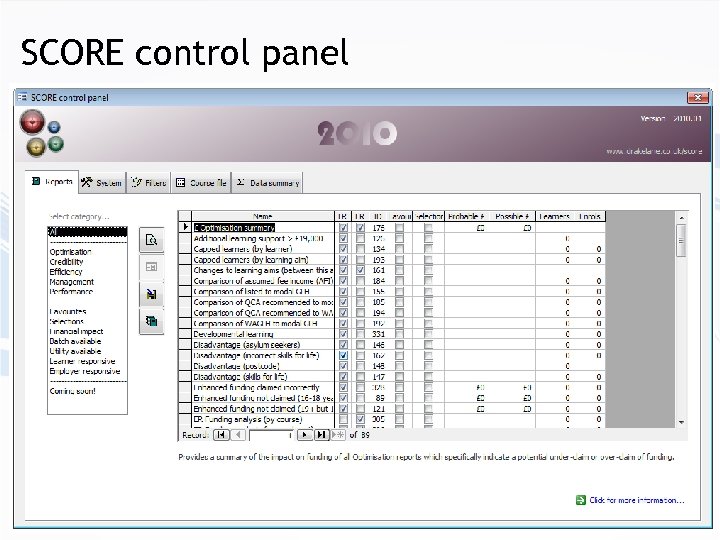Viewport: 720px width, 540px height.
Task: Click the vertical scrollbar thumb of report table
Action: click(x=681, y=241)
